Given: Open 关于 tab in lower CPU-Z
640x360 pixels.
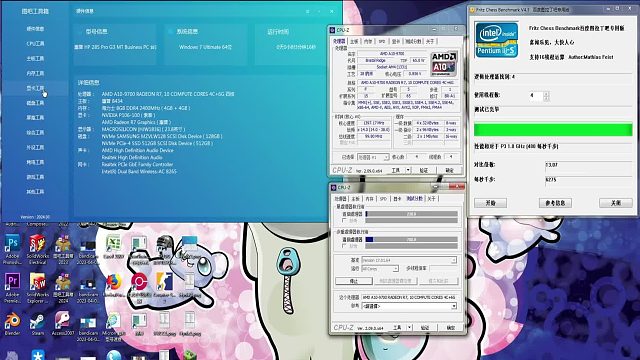Looking at the screenshot, I should pyautogui.click(x=431, y=199).
